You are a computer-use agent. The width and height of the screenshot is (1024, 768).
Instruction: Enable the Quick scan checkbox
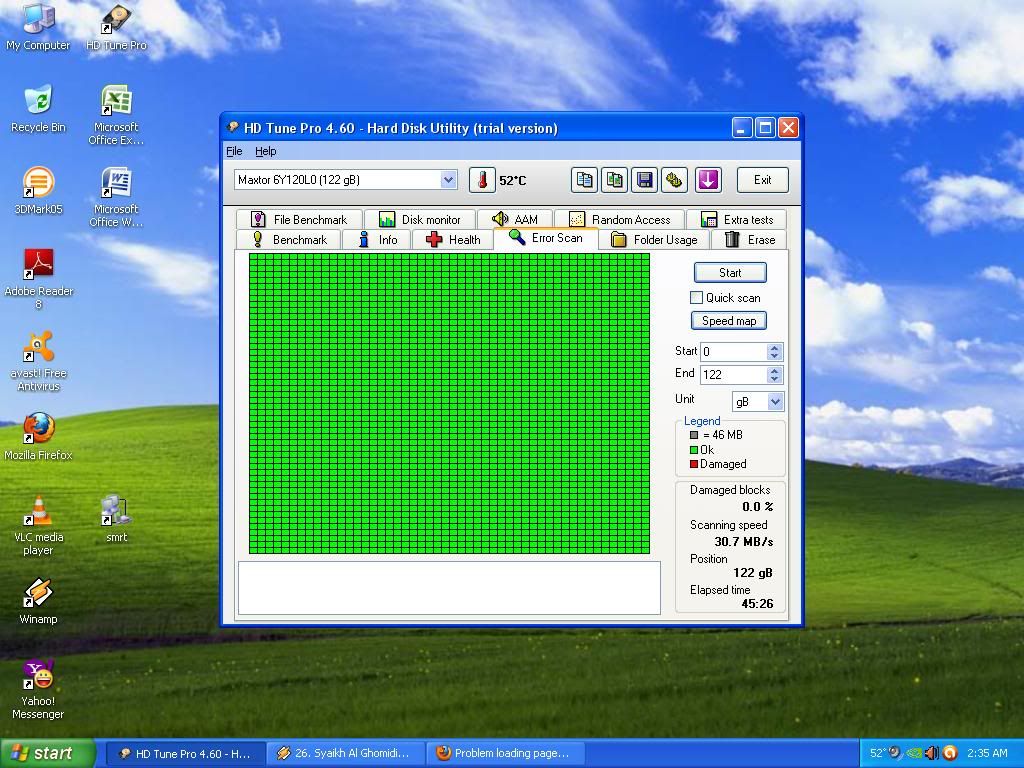(x=696, y=298)
